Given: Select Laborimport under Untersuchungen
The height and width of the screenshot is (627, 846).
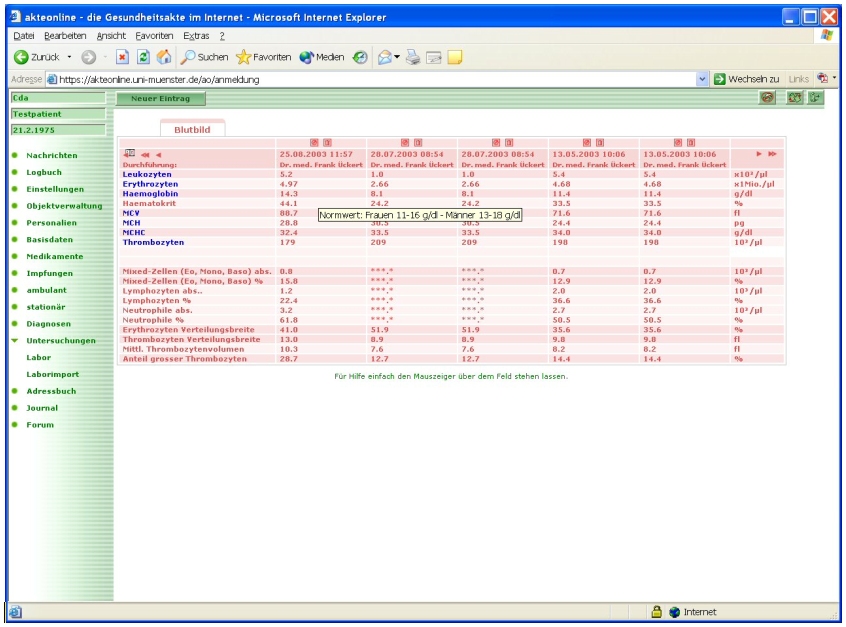Looking at the screenshot, I should click(x=52, y=374).
